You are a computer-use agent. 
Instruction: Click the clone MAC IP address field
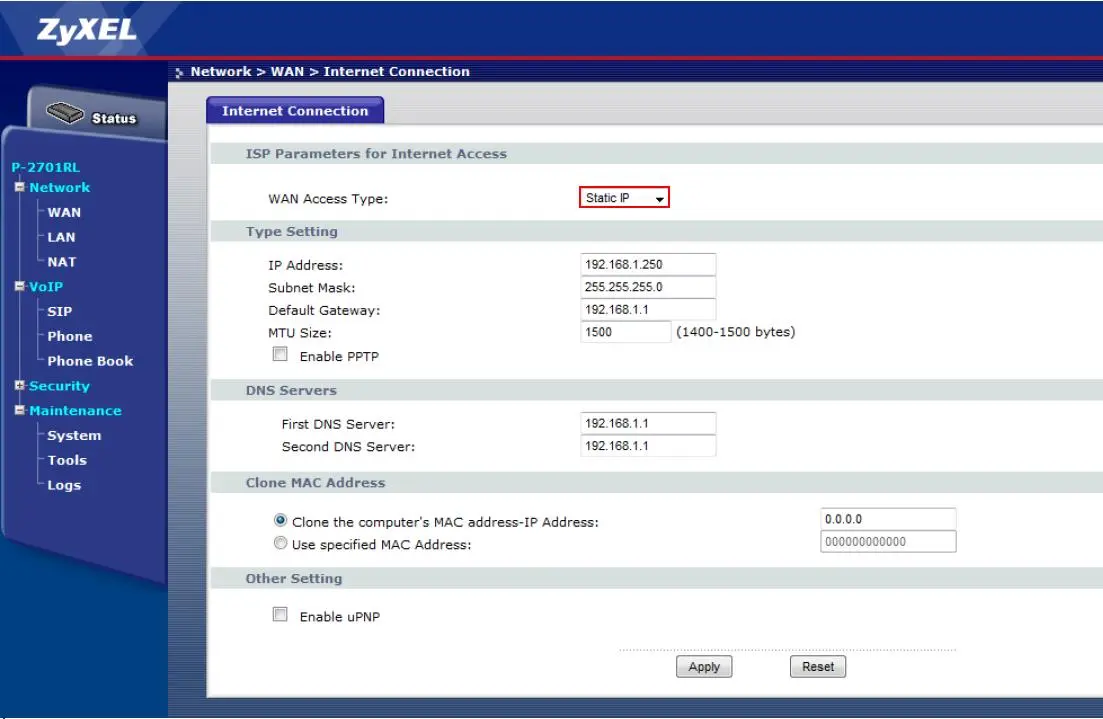coord(888,519)
